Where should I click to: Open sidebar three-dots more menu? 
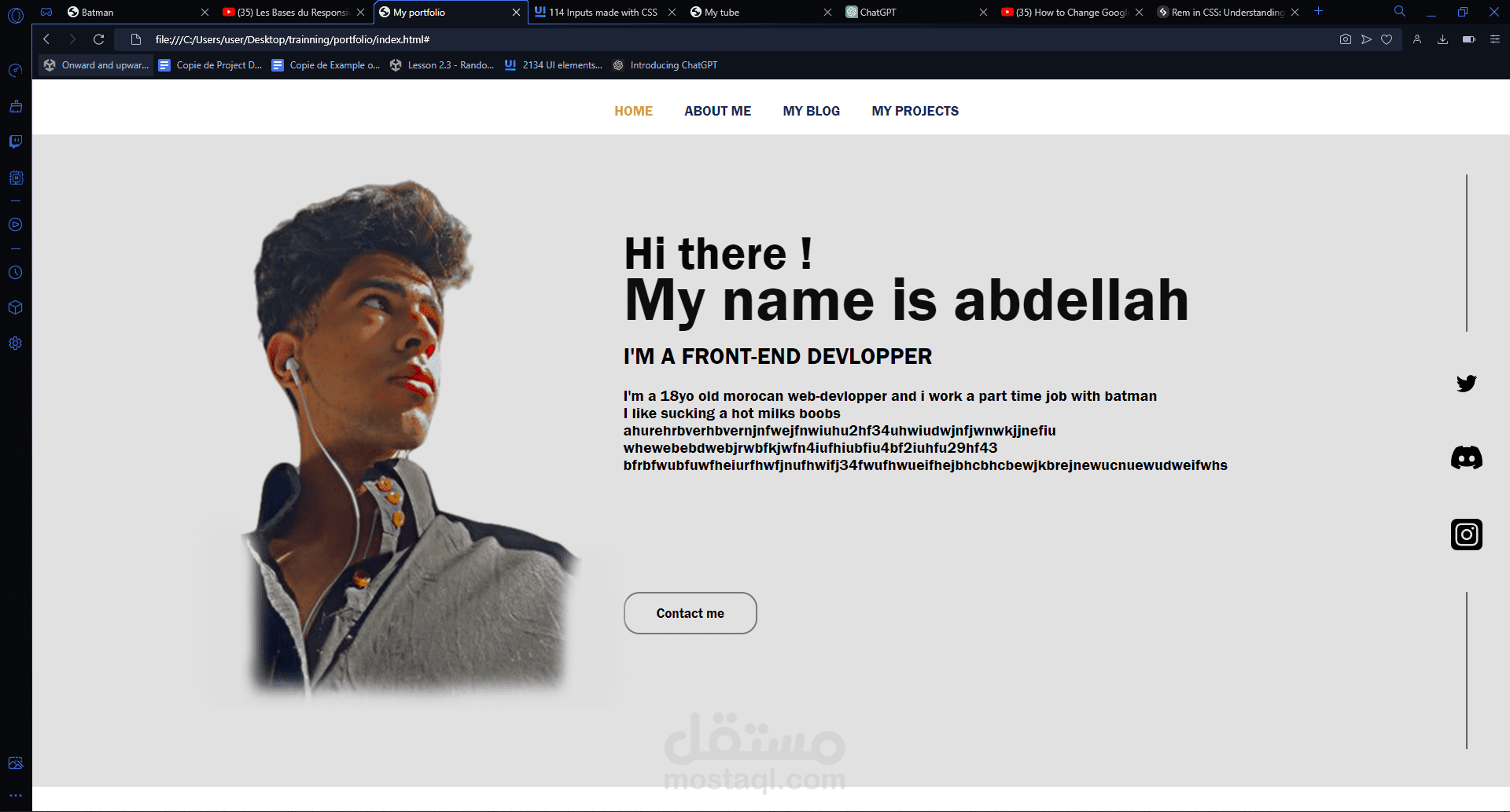coord(16,795)
